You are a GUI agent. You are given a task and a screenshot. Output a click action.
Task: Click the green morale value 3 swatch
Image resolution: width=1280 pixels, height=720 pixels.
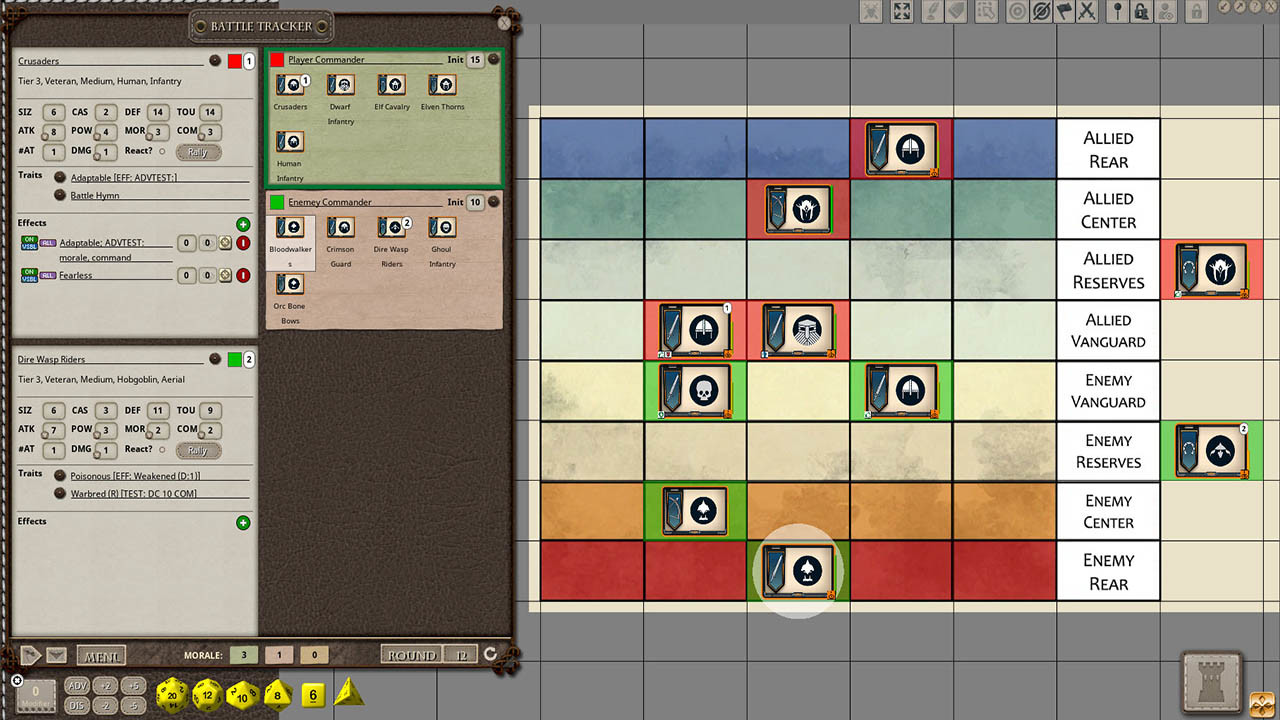243,654
